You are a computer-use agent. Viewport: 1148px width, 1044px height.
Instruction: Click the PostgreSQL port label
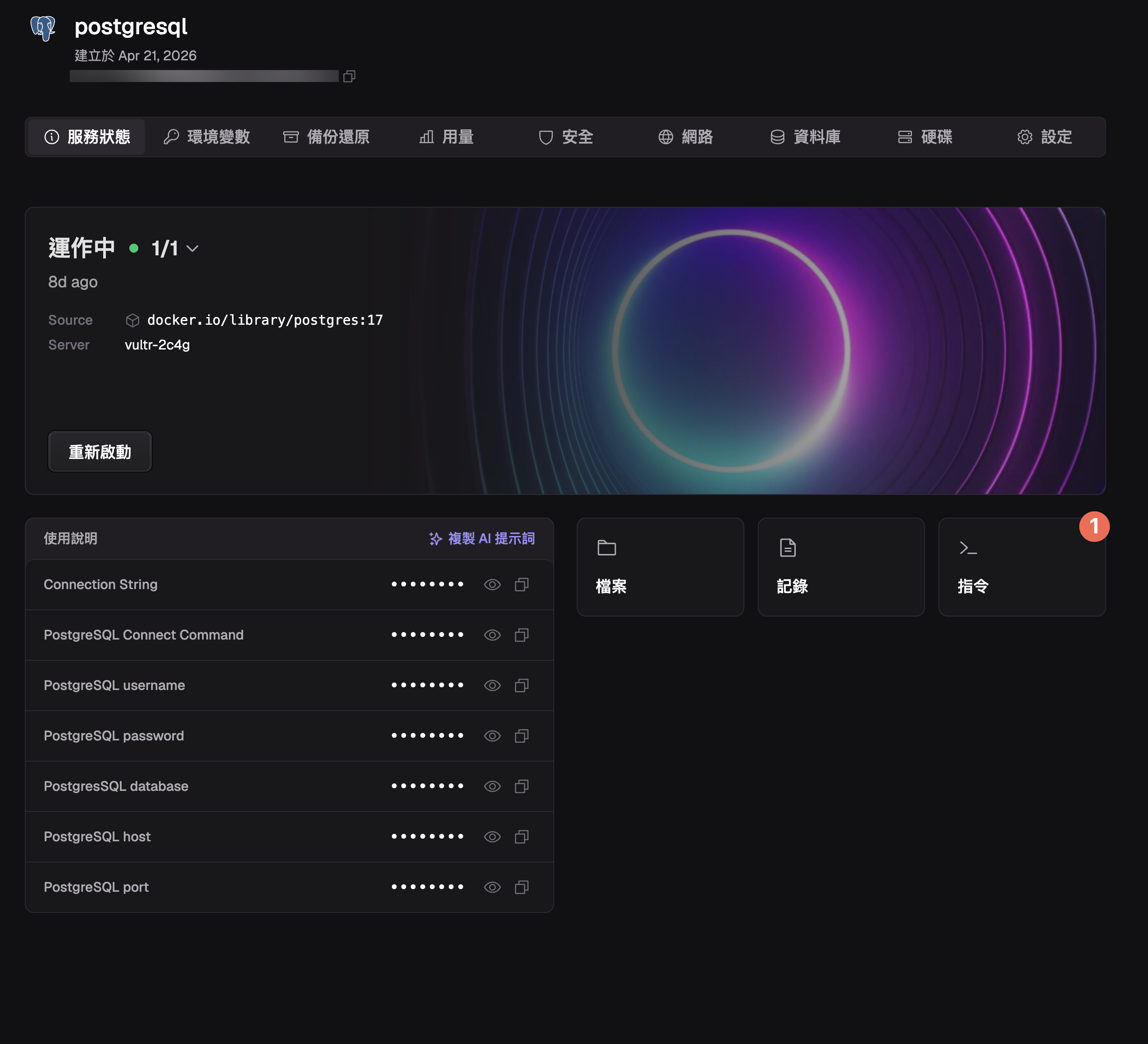(96, 887)
